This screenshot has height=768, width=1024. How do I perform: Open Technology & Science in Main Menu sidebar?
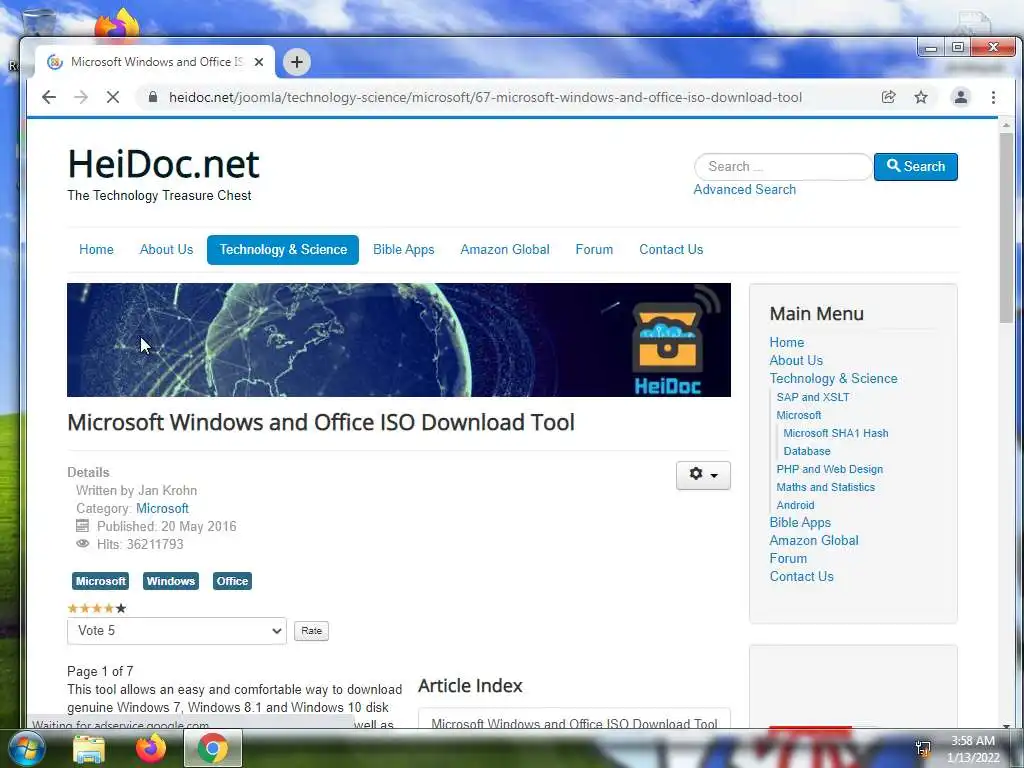[833, 379]
